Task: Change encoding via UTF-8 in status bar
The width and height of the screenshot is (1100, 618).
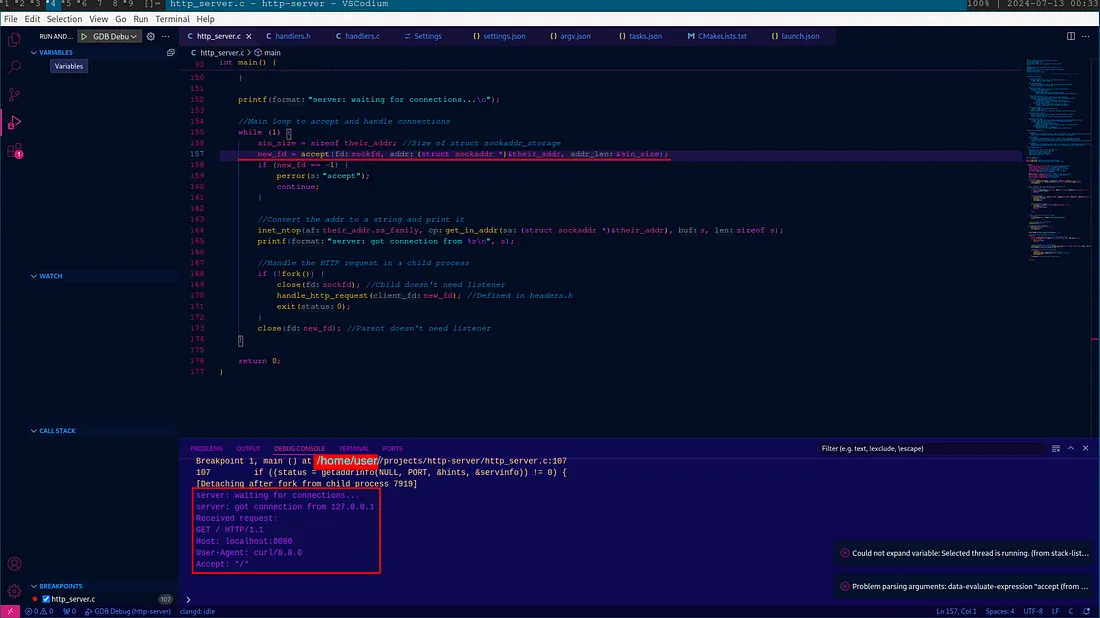Action: click(x=1033, y=612)
